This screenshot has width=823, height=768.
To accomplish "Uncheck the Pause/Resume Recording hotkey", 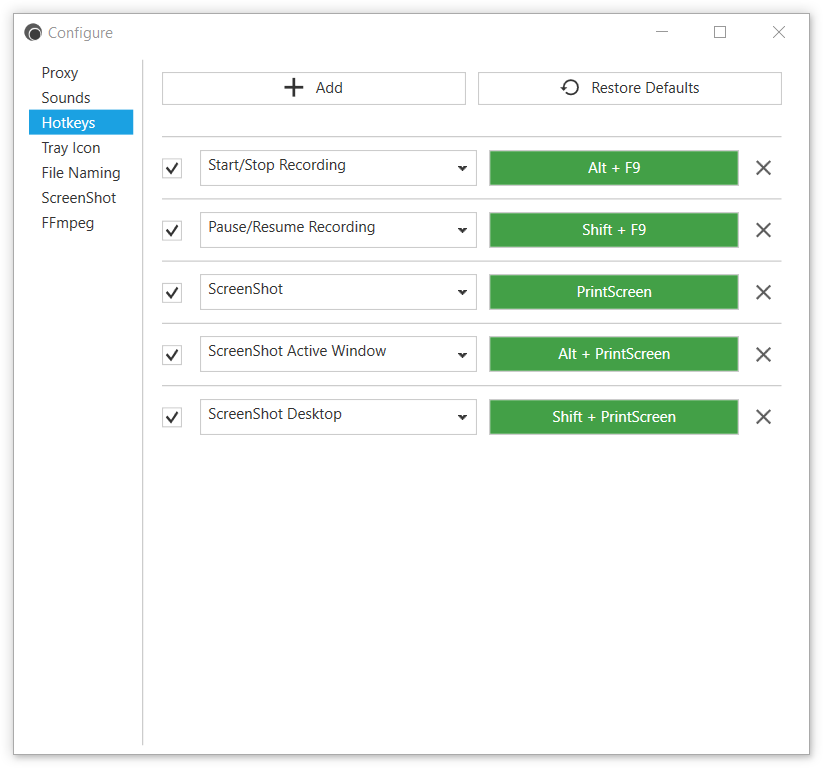I will click(x=172, y=230).
